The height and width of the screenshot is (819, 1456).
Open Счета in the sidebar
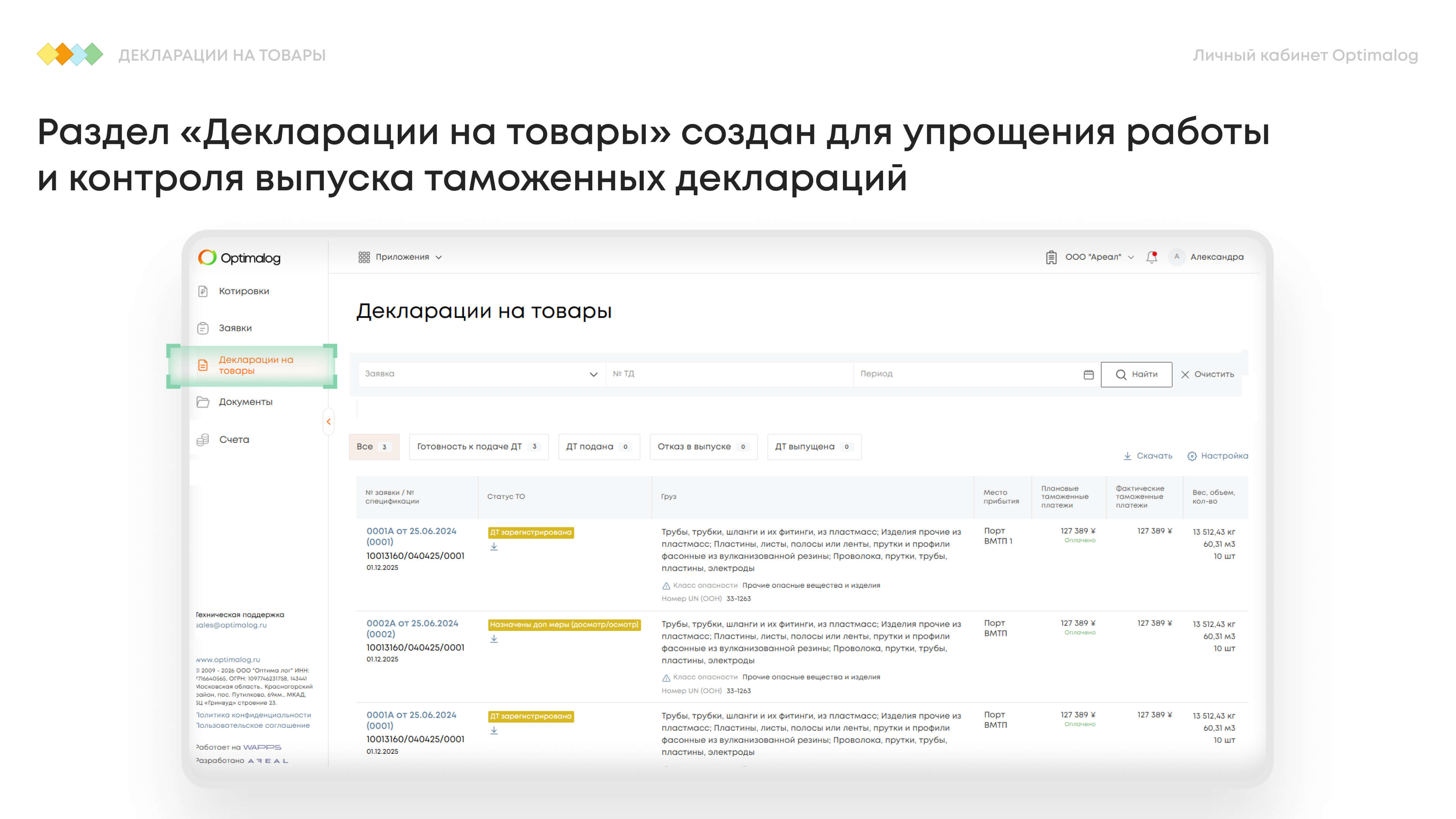[x=234, y=439]
